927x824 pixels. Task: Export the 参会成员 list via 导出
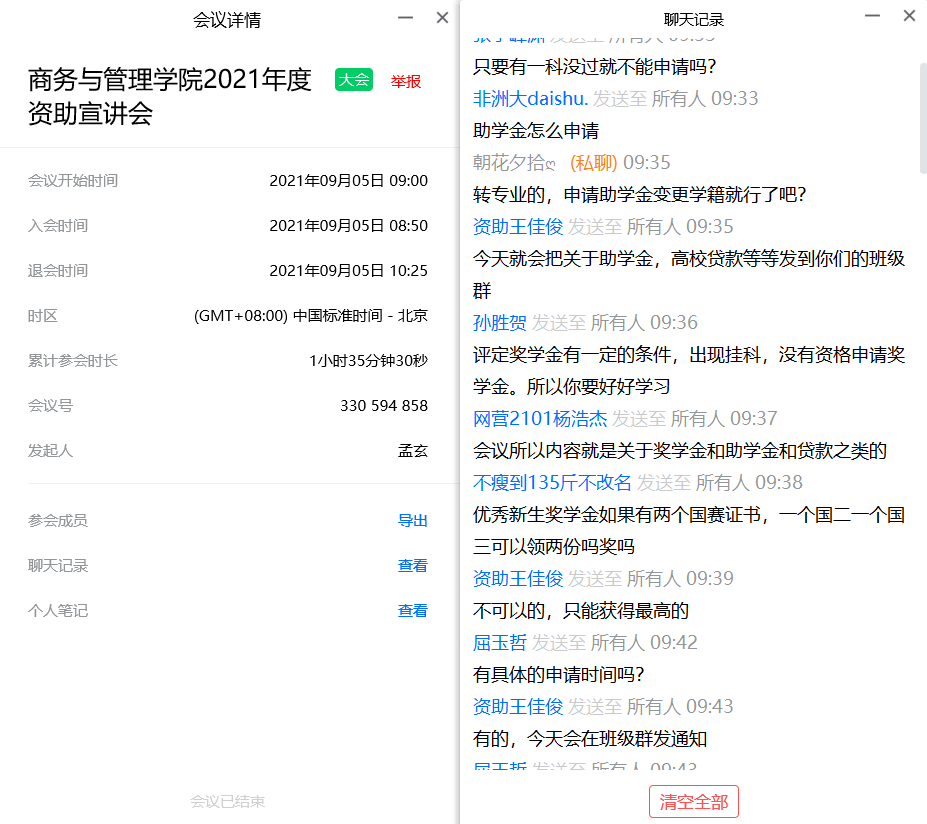[412, 520]
